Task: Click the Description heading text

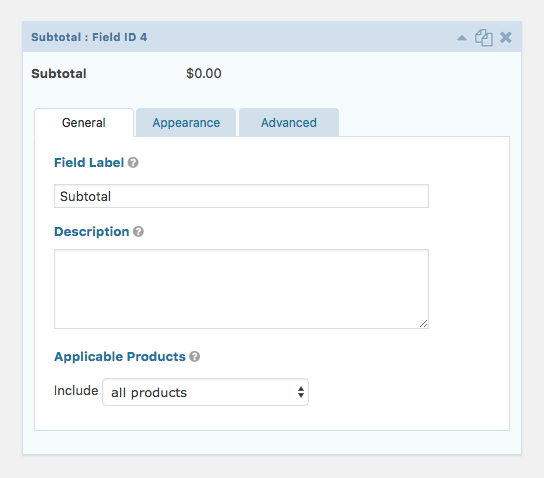Action: (92, 231)
